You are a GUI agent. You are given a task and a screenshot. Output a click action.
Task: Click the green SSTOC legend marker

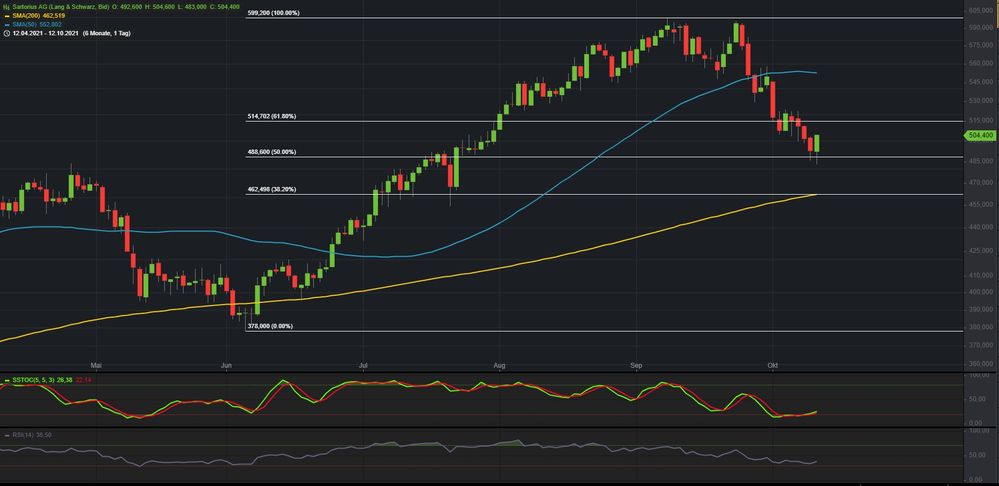coord(5,380)
